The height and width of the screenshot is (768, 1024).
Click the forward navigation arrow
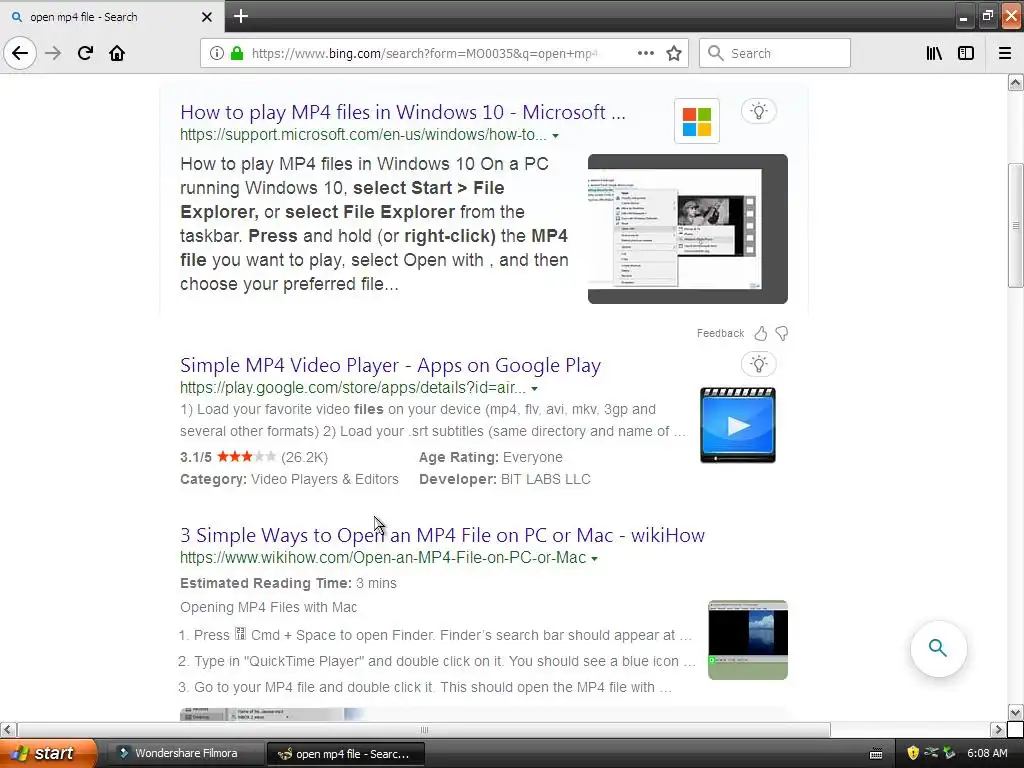[53, 53]
